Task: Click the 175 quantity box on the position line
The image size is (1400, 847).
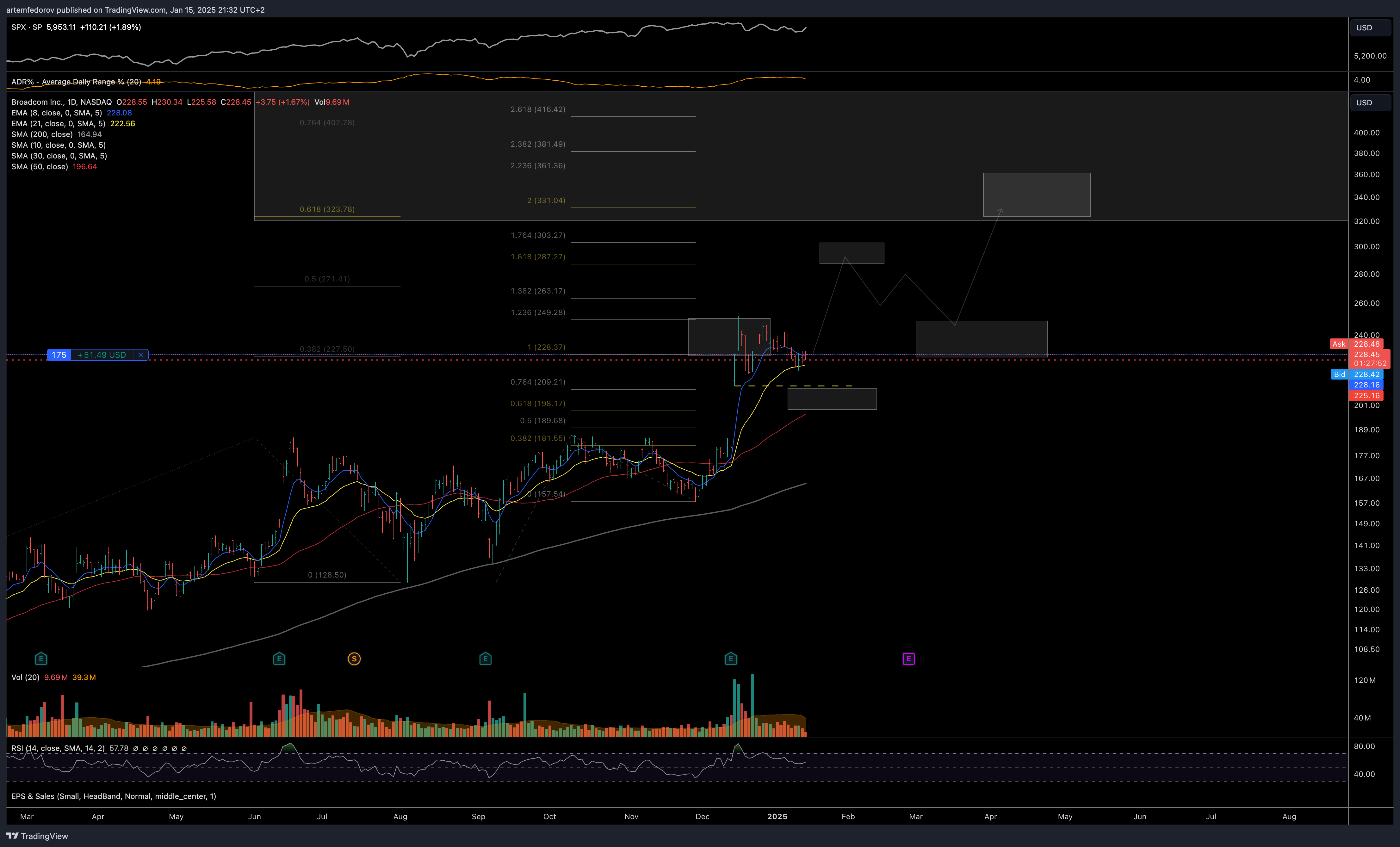Action: click(x=59, y=355)
